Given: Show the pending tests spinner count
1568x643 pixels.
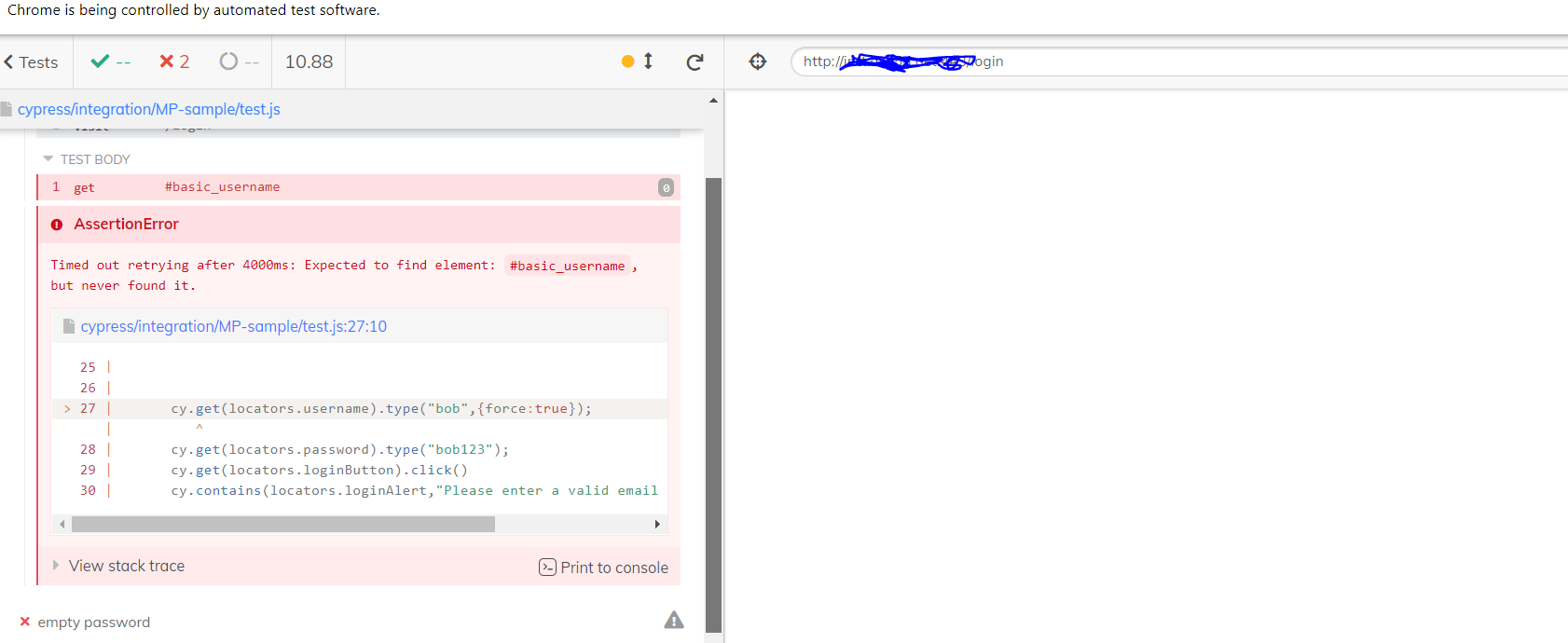Looking at the screenshot, I should pyautogui.click(x=239, y=62).
